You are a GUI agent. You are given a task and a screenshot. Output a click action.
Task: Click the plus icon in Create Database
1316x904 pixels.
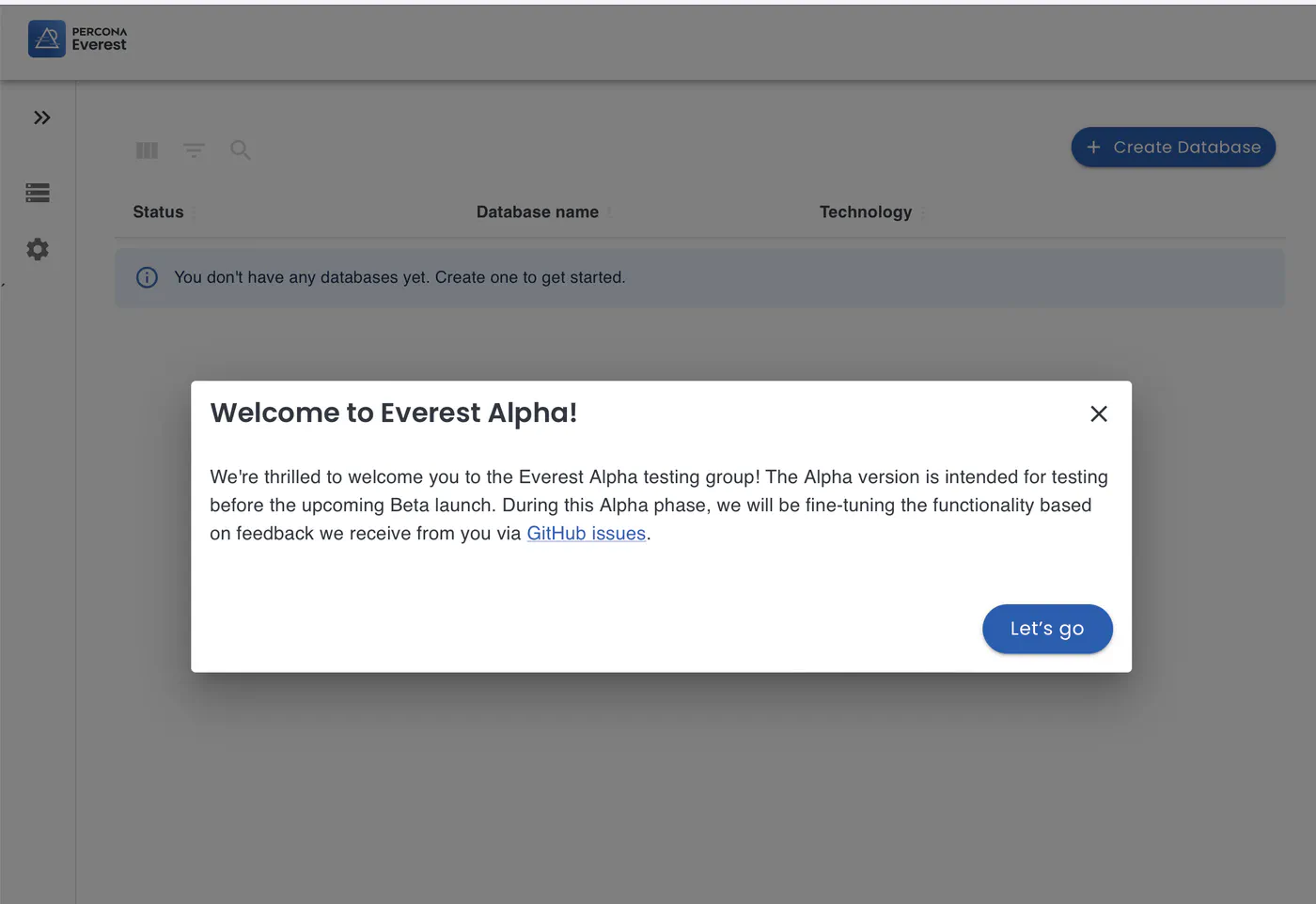(x=1093, y=148)
